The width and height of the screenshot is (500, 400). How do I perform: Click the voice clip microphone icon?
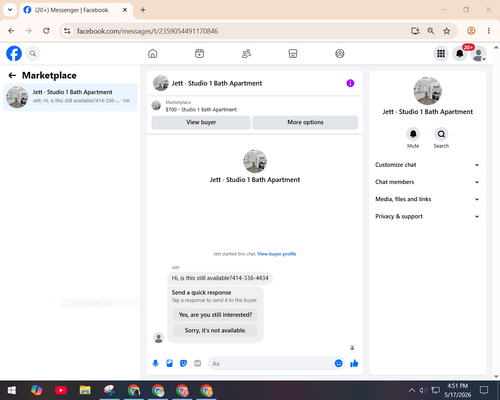tap(155, 363)
